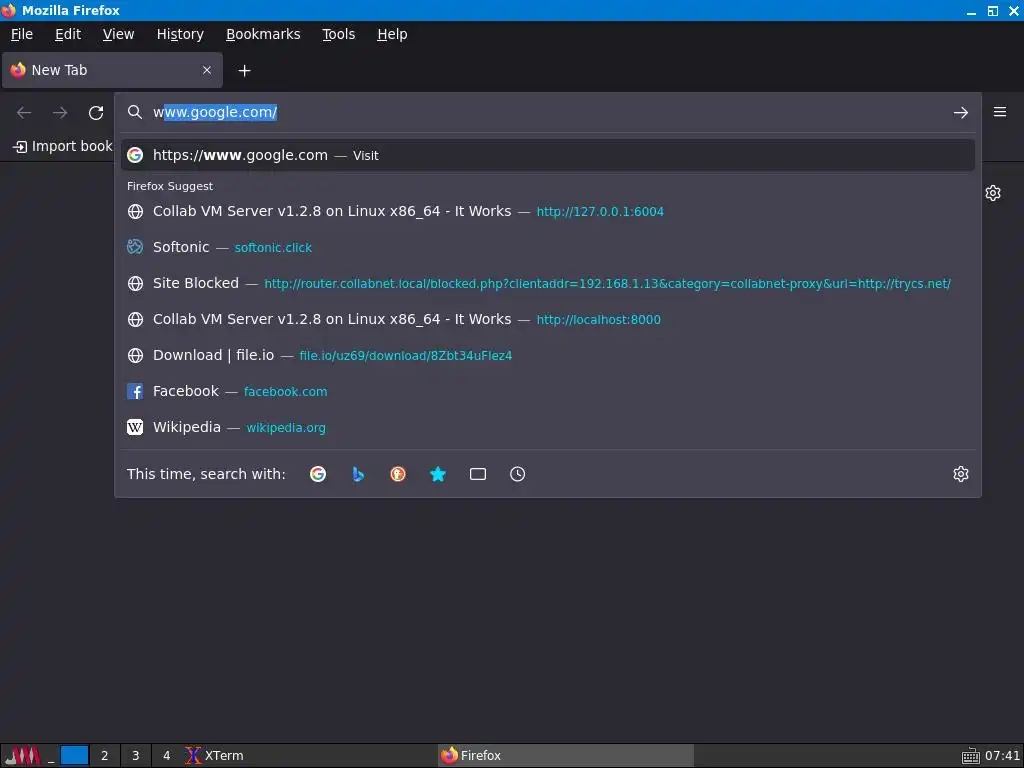Open the Download file.io suggestion
Screen dimensions: 1024x768
(x=547, y=355)
